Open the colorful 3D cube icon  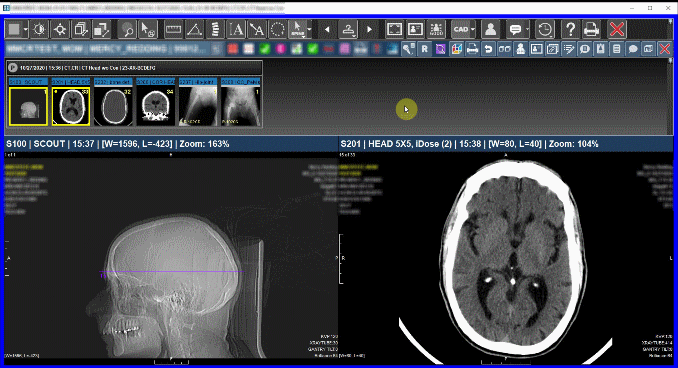click(457, 49)
